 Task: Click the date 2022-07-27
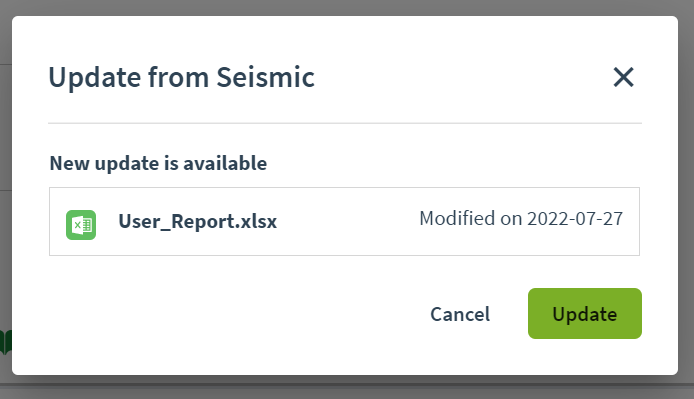575,218
